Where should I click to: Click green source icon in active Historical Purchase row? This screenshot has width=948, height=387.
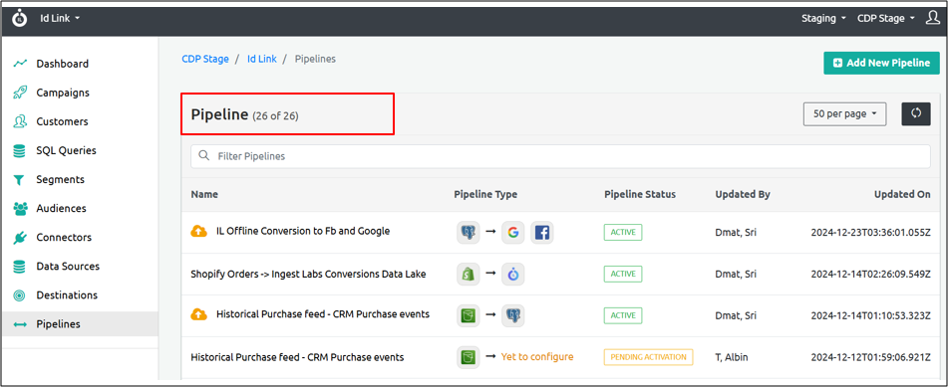tap(468, 316)
